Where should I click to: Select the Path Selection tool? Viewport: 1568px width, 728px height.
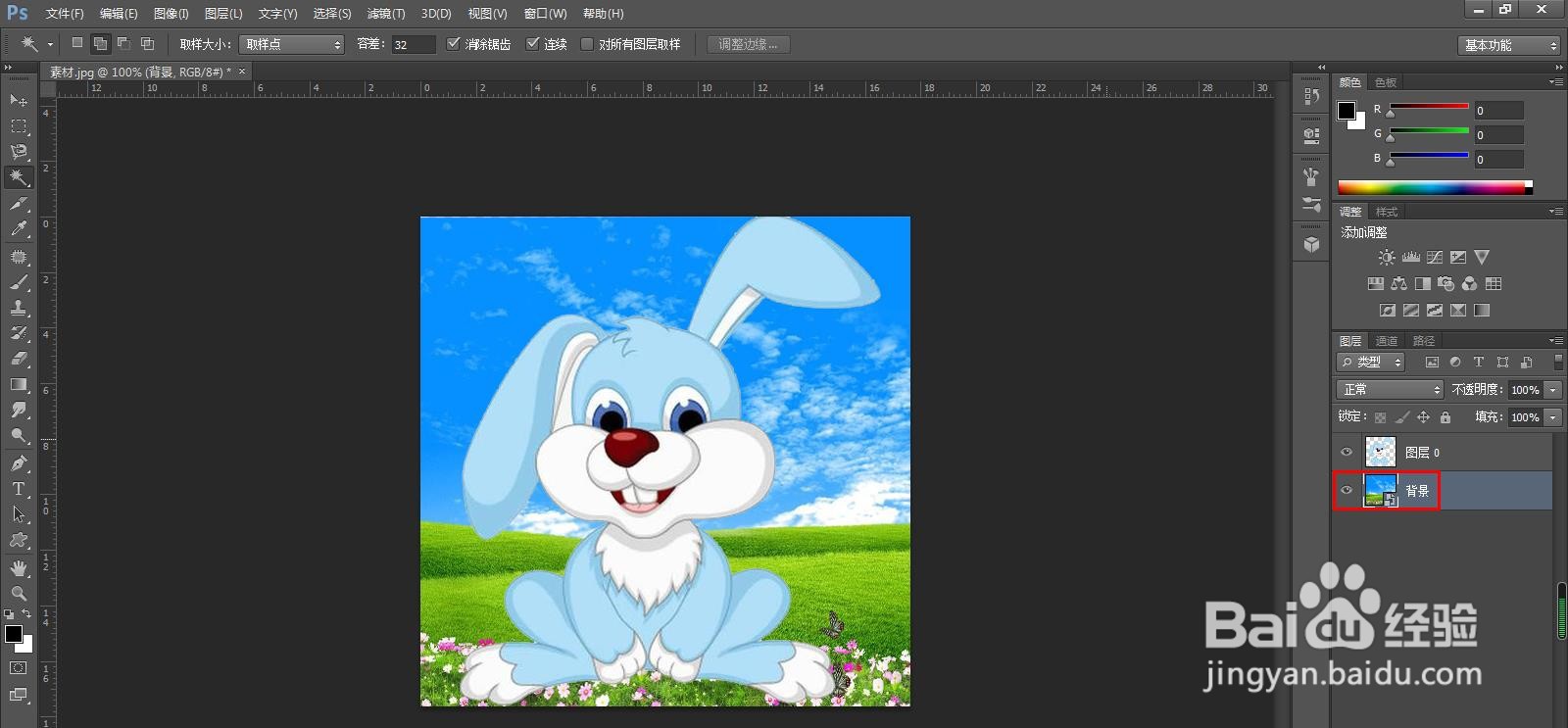19,514
